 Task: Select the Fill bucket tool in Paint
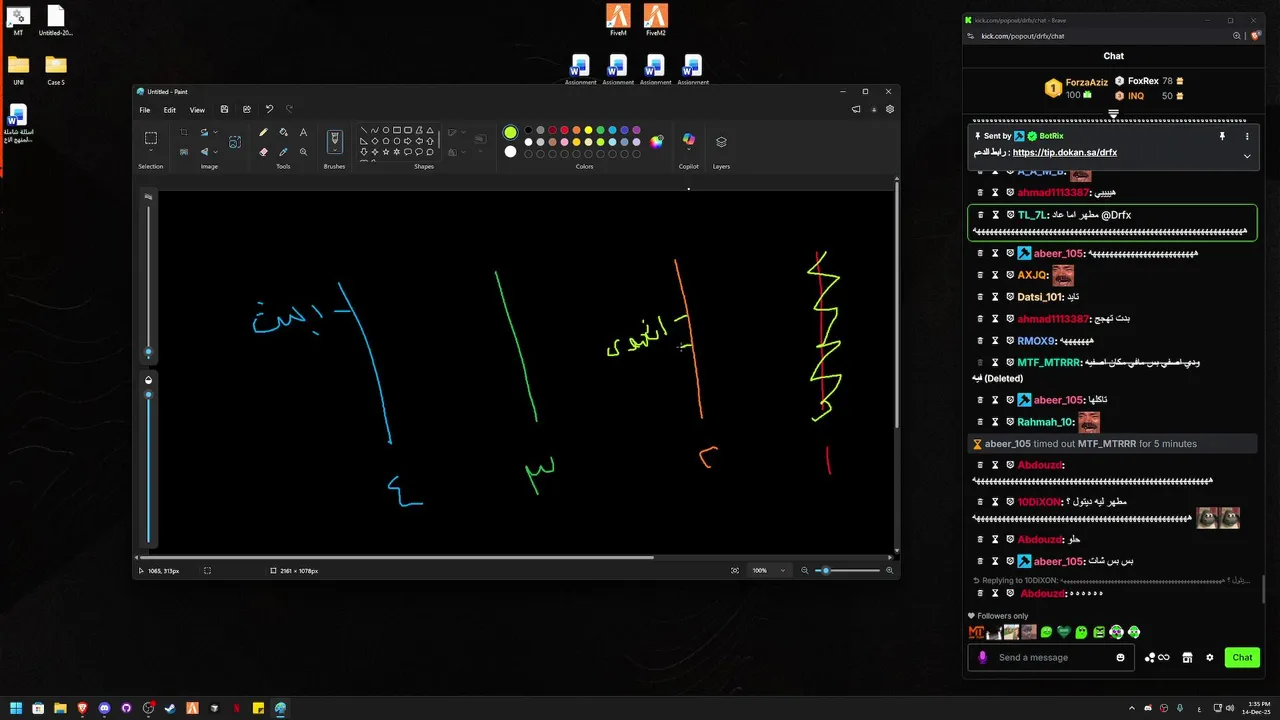283,132
